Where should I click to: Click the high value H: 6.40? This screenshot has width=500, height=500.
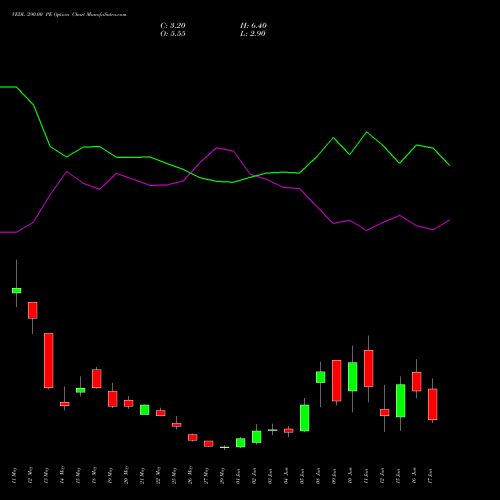pyautogui.click(x=253, y=26)
